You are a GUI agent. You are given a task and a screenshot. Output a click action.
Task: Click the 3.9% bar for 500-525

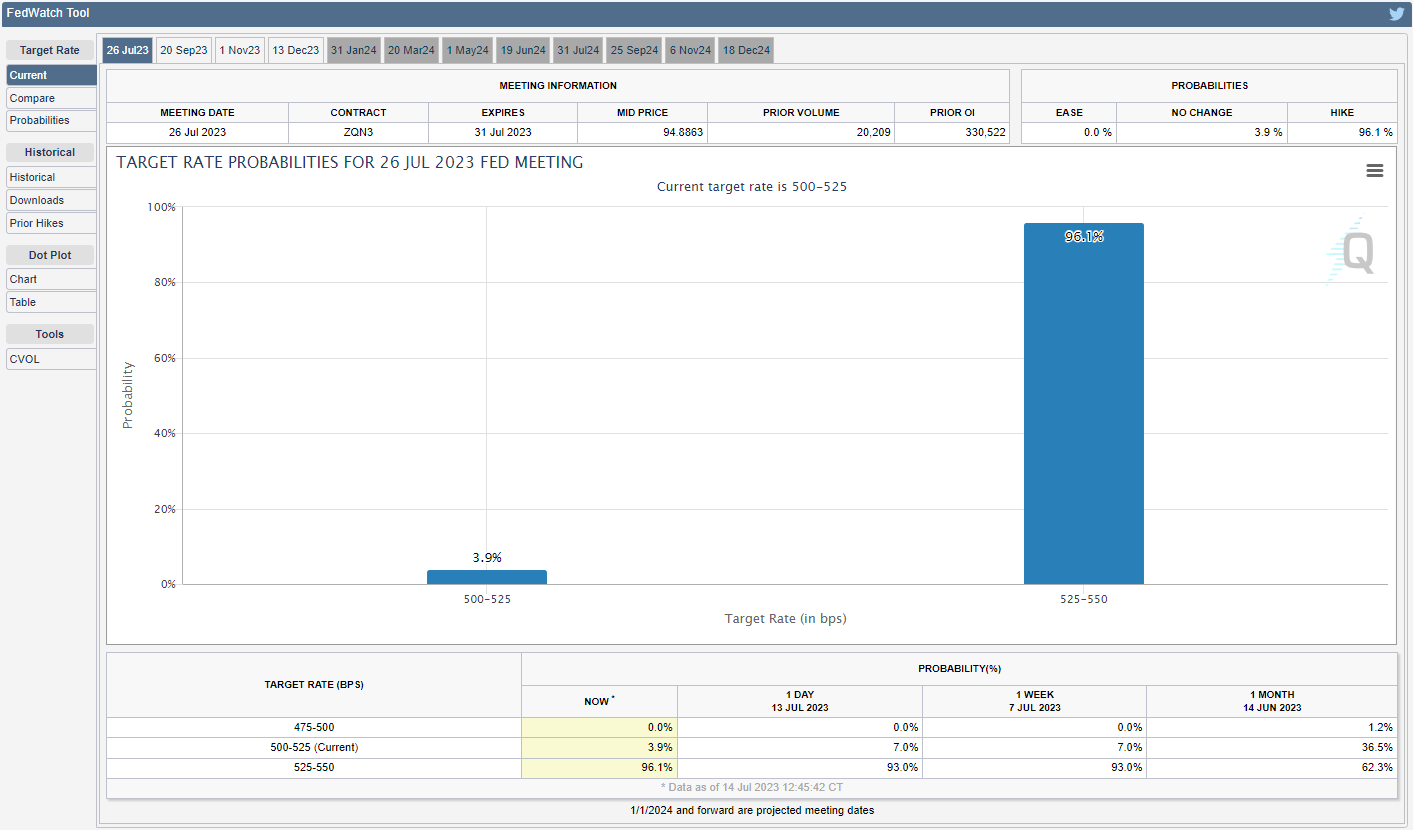pos(487,577)
